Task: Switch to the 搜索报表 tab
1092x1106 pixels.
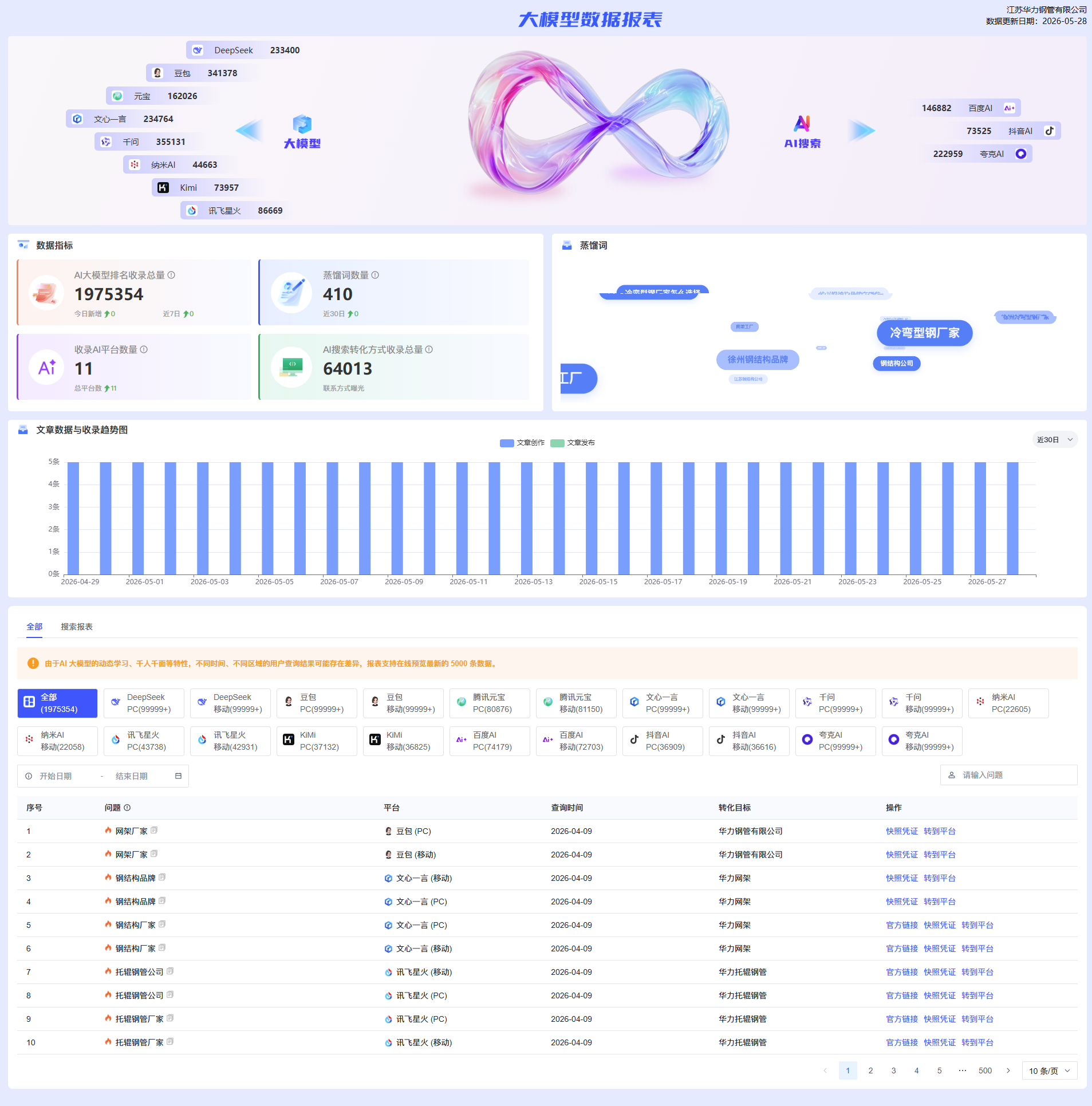Action: coord(77,627)
